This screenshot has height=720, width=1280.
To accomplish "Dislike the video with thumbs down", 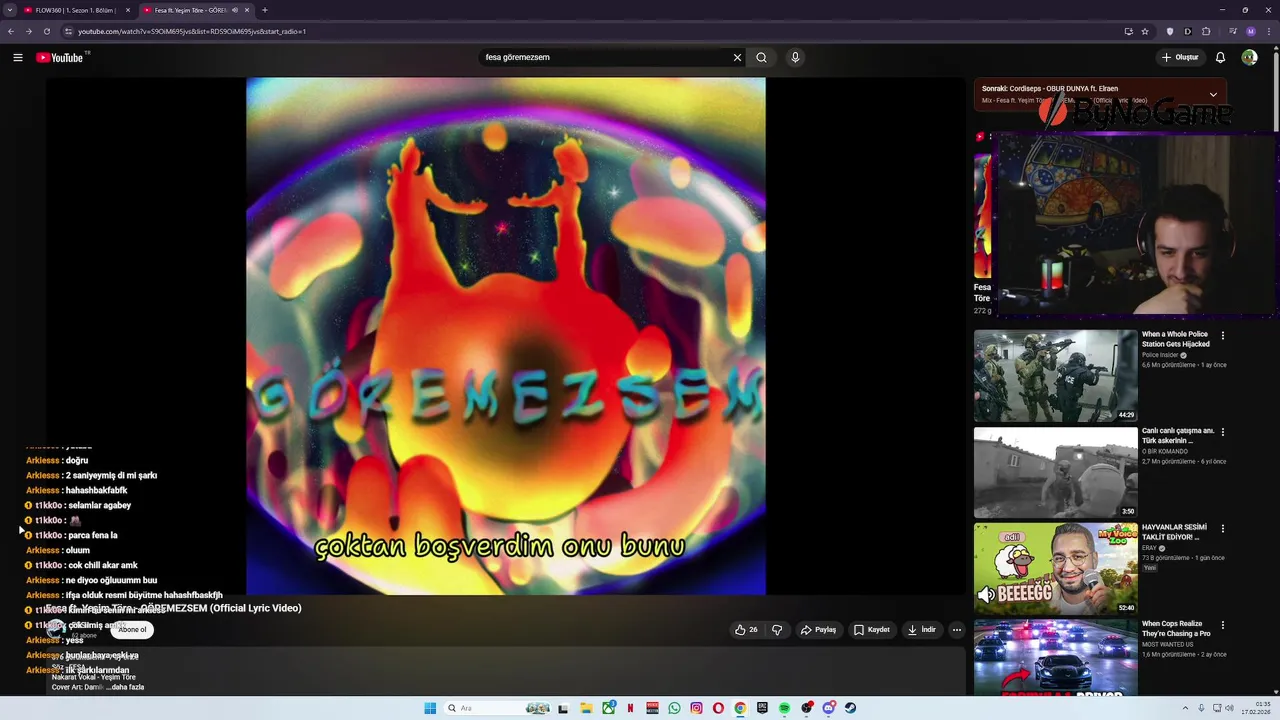I will tap(777, 630).
